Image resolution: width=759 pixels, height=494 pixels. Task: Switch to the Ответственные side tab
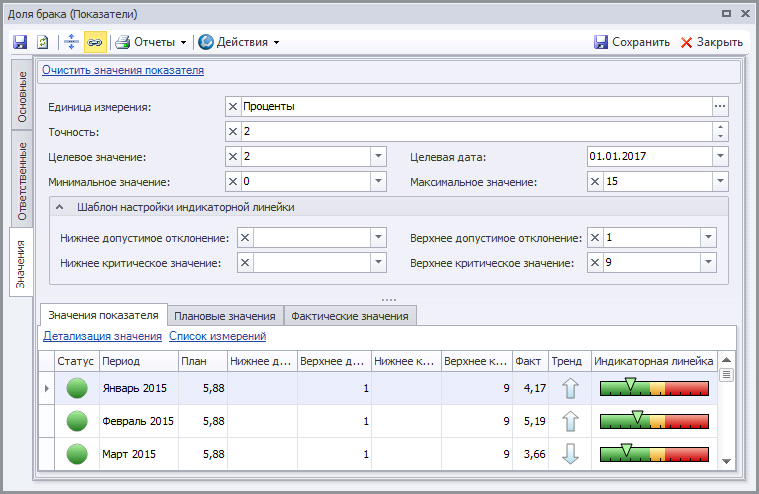click(22, 180)
